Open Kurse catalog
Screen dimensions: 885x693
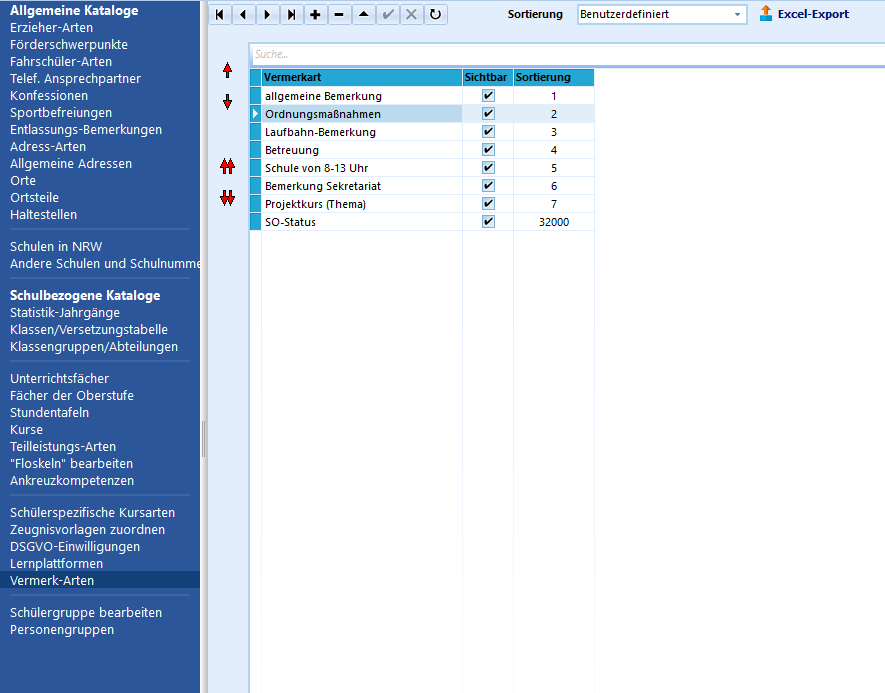coord(27,429)
